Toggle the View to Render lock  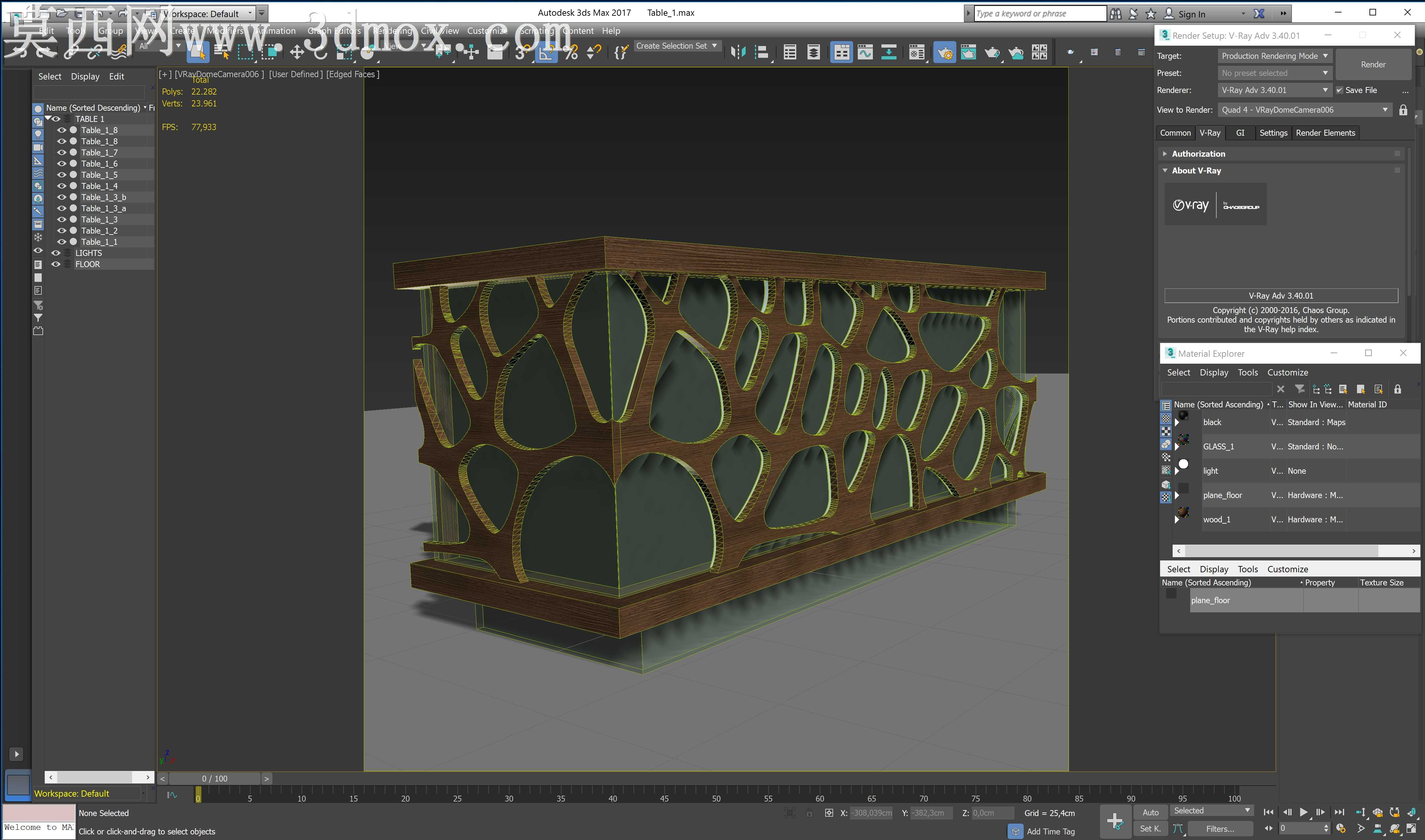point(1403,110)
